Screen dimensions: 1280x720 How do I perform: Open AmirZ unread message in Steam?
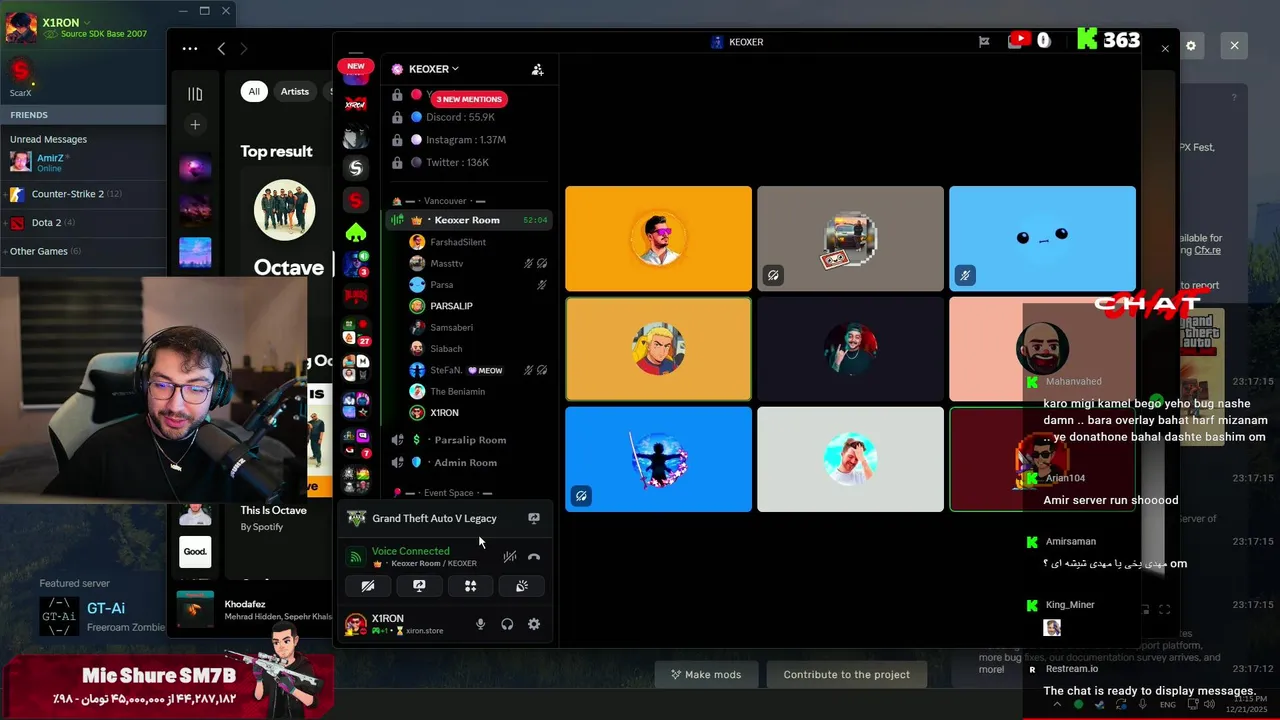(50, 162)
